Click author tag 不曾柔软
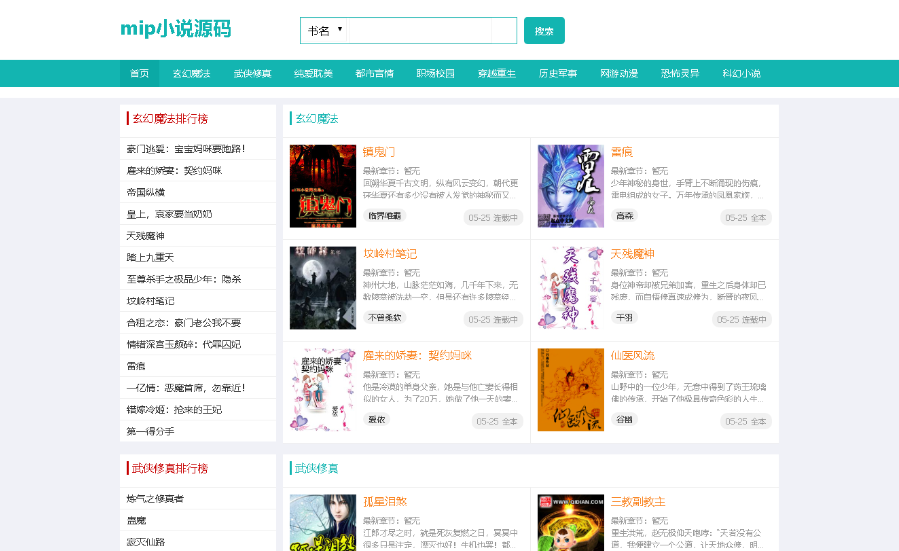 click(x=385, y=318)
